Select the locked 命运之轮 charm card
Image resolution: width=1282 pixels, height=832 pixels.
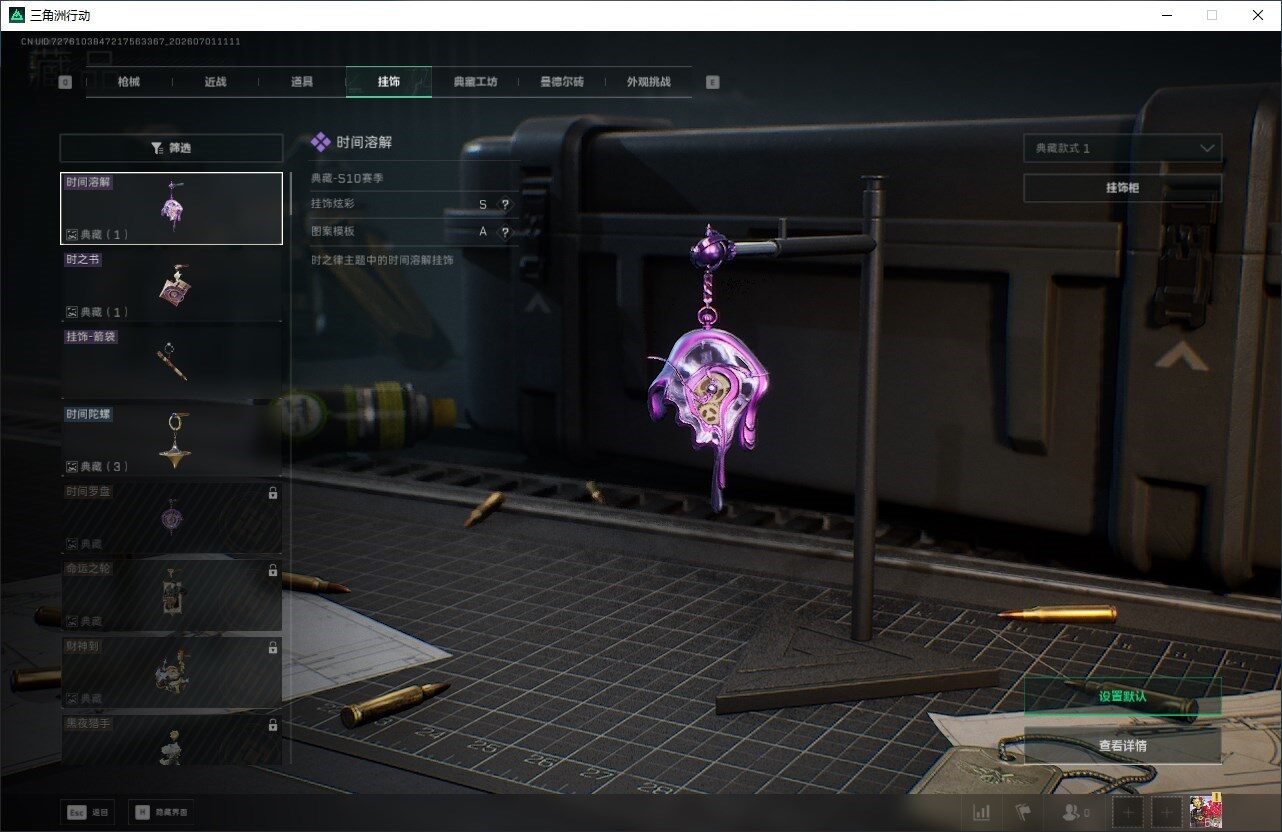(x=171, y=594)
